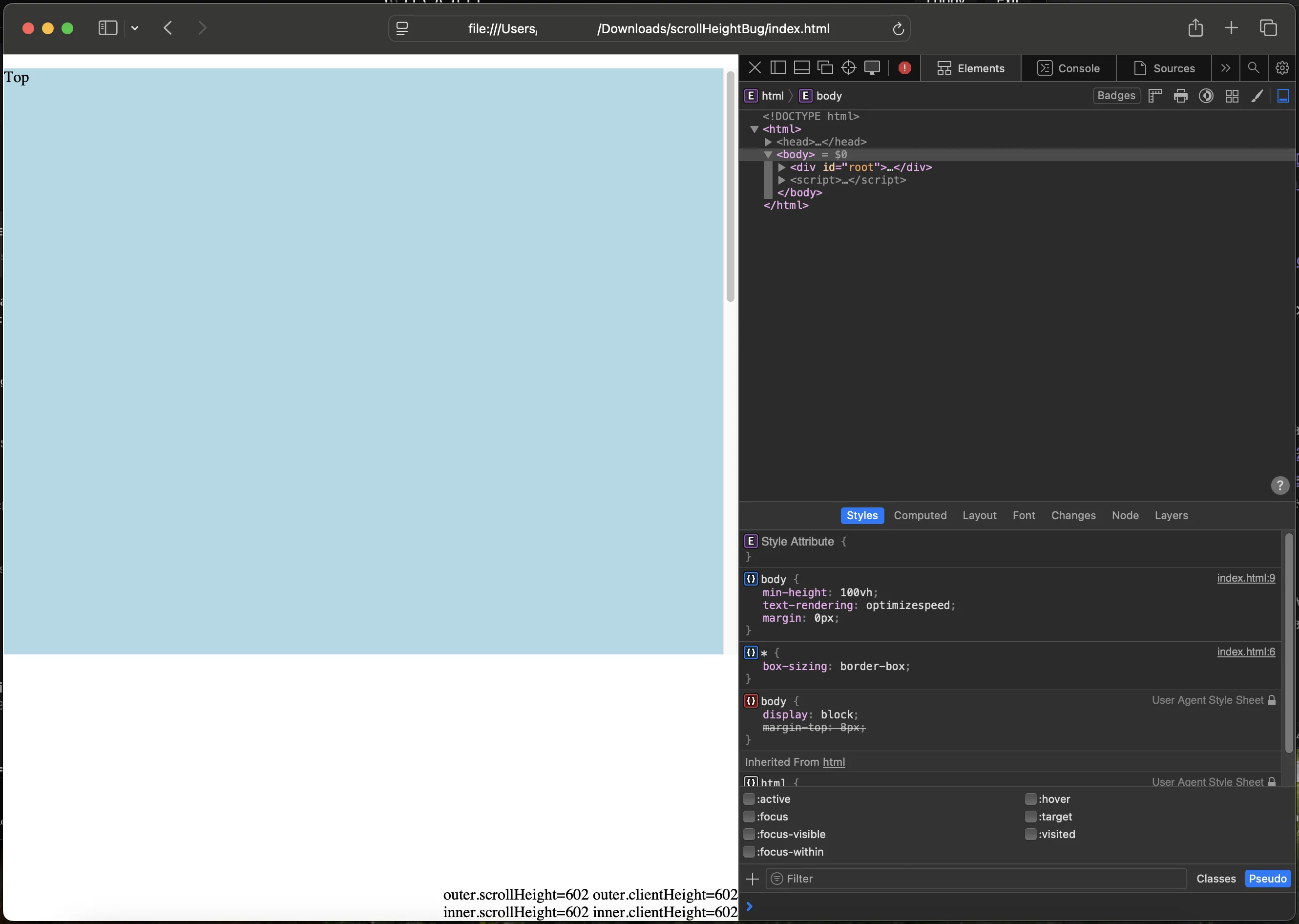Open device settings monitor icon
Viewport: 1299px width, 924px height.
pyautogui.click(x=872, y=68)
